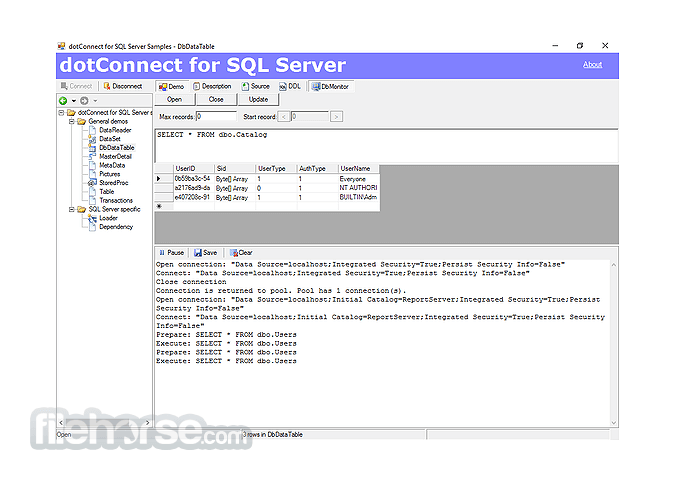Screen dimensions: 676x480
Task: Select the 'BUILTIN\Adm' UserName cell
Action: coord(359,197)
